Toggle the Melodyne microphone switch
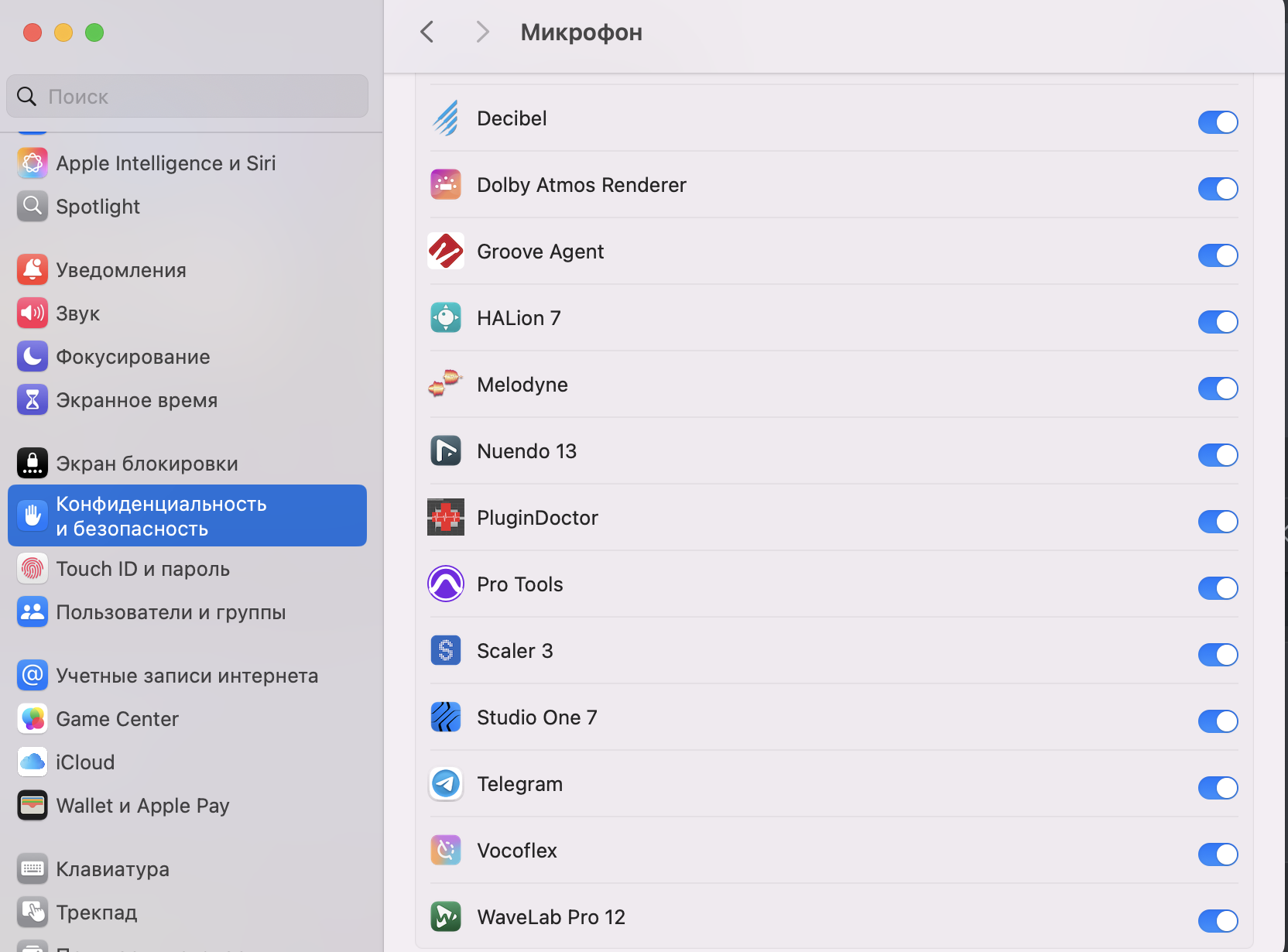Viewport: 1288px width, 952px height. 1218,389
